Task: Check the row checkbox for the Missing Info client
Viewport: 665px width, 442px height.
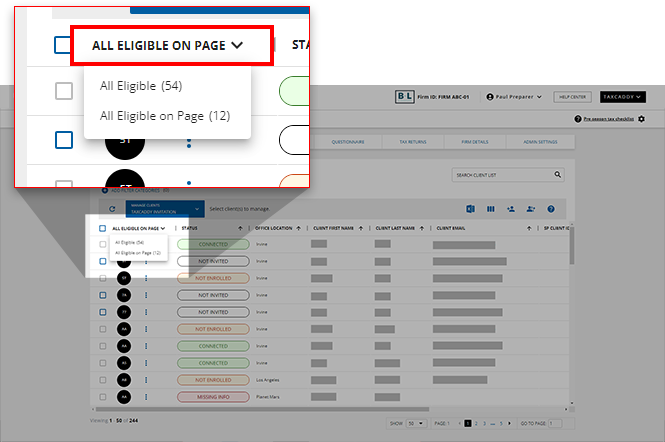Action: point(102,397)
